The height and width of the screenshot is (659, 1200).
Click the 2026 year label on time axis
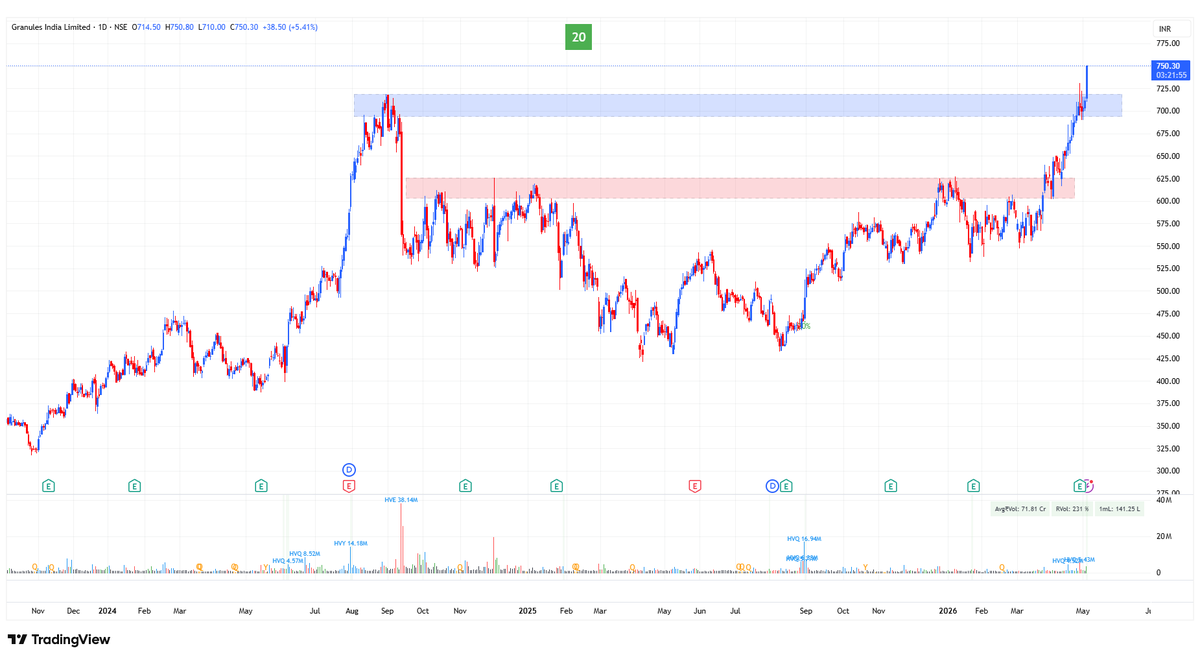point(946,610)
